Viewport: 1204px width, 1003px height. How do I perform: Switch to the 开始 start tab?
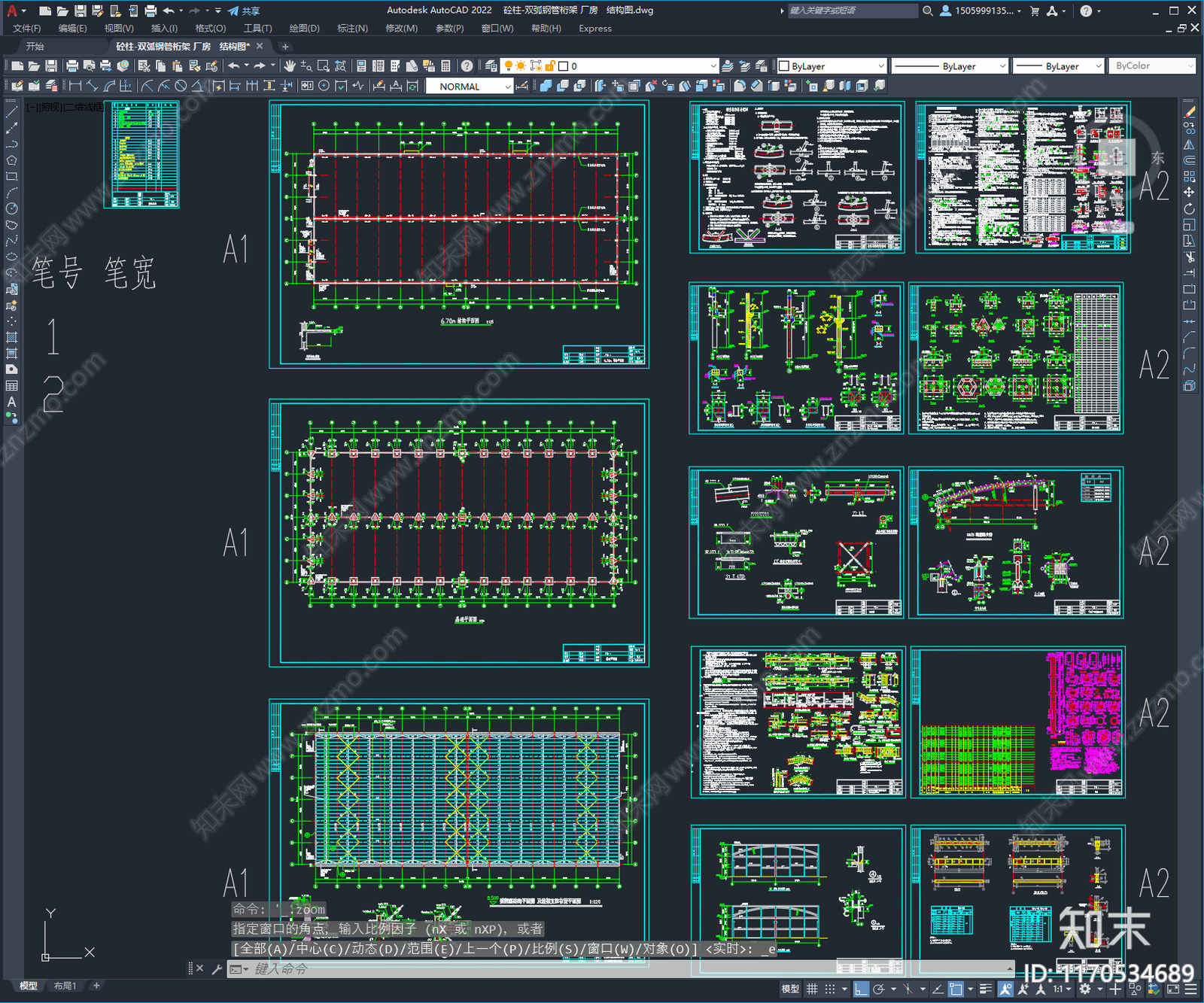coord(35,47)
